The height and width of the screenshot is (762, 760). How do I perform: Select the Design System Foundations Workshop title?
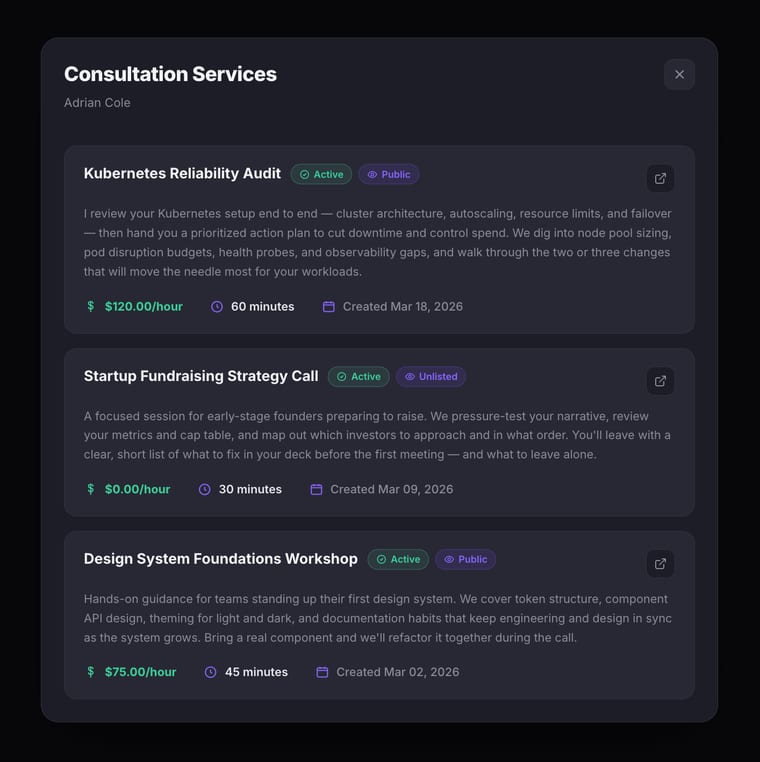tap(221, 559)
